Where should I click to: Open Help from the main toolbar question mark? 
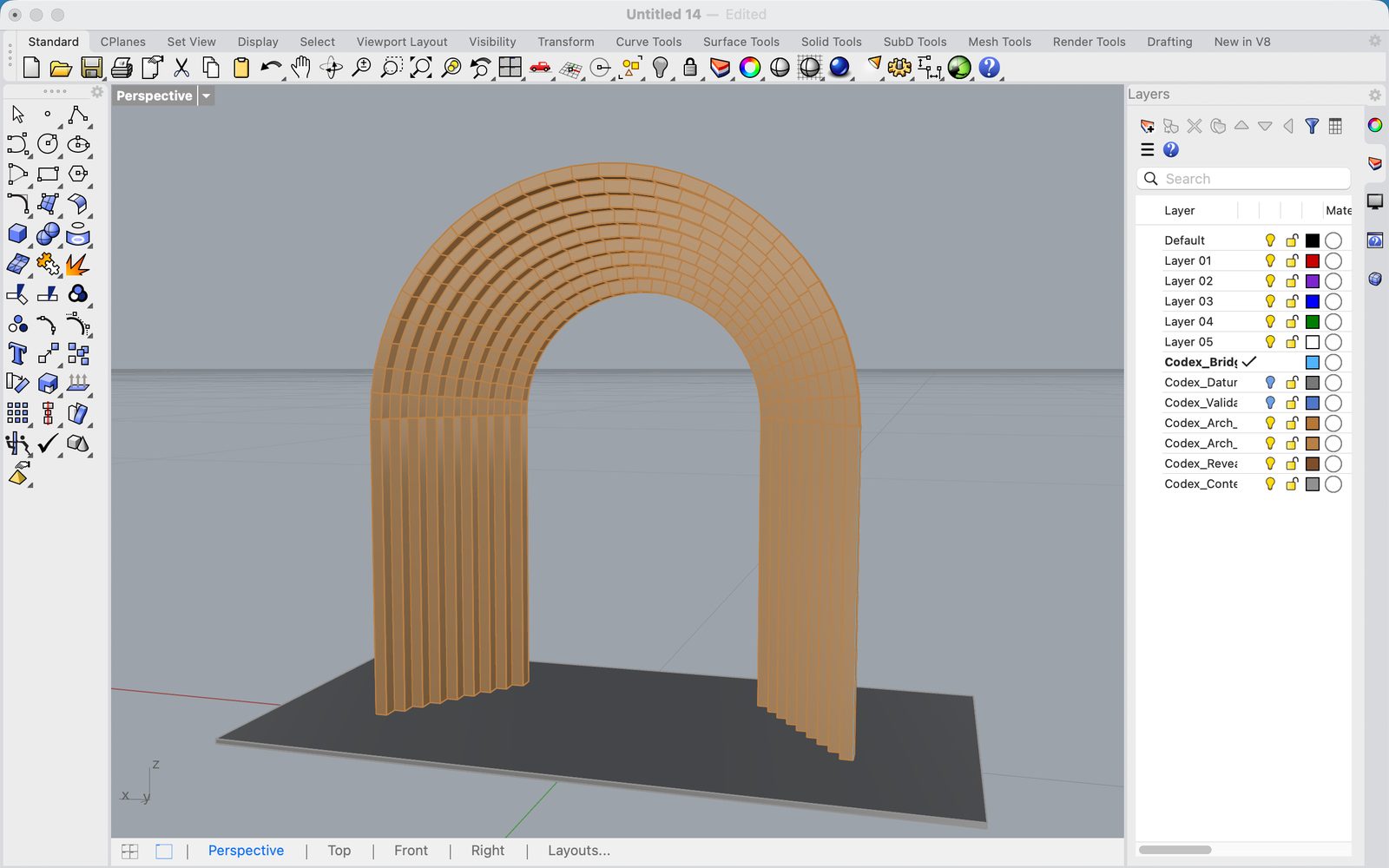coord(989,68)
